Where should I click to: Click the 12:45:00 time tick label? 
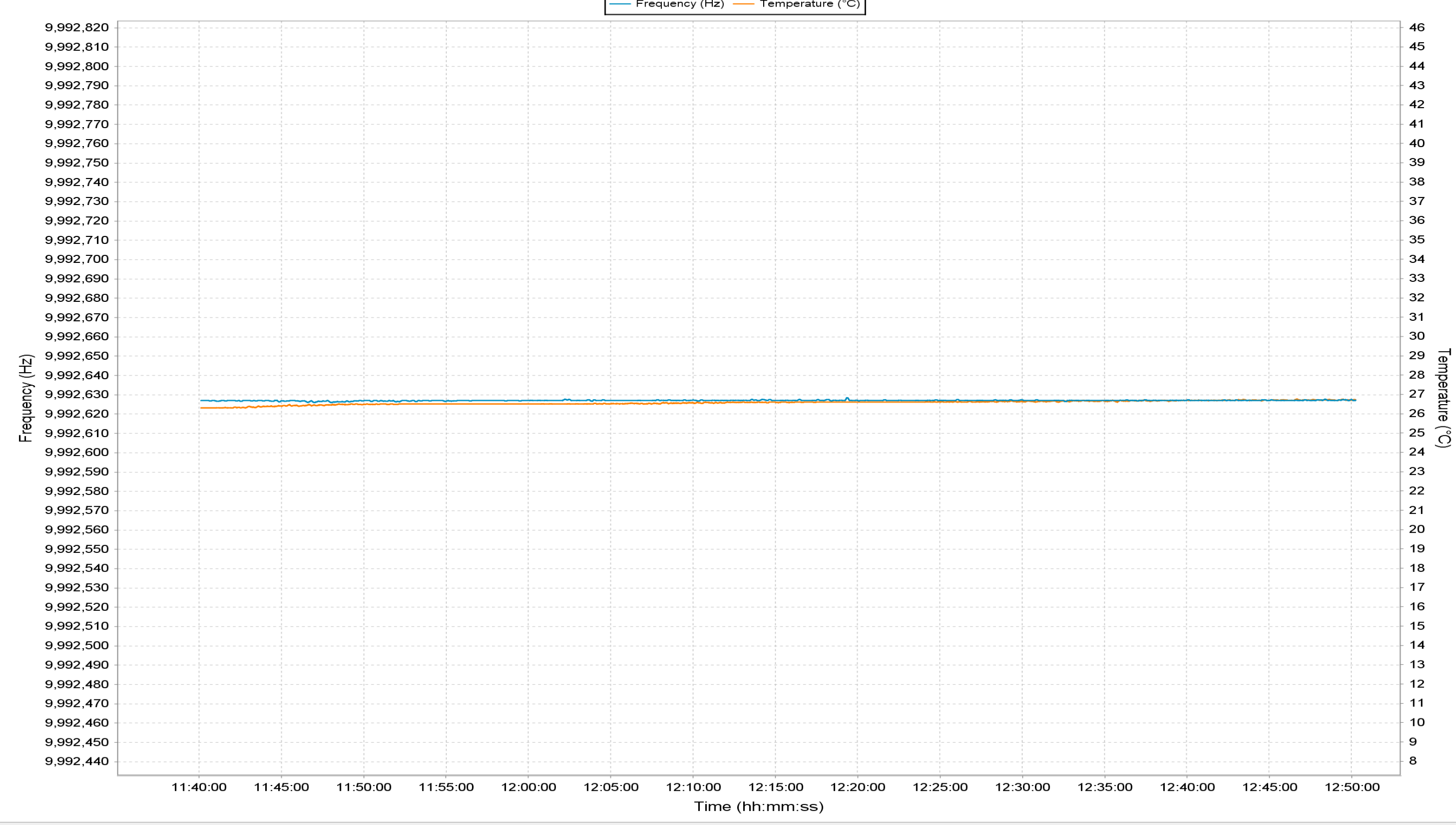pyautogui.click(x=1270, y=787)
